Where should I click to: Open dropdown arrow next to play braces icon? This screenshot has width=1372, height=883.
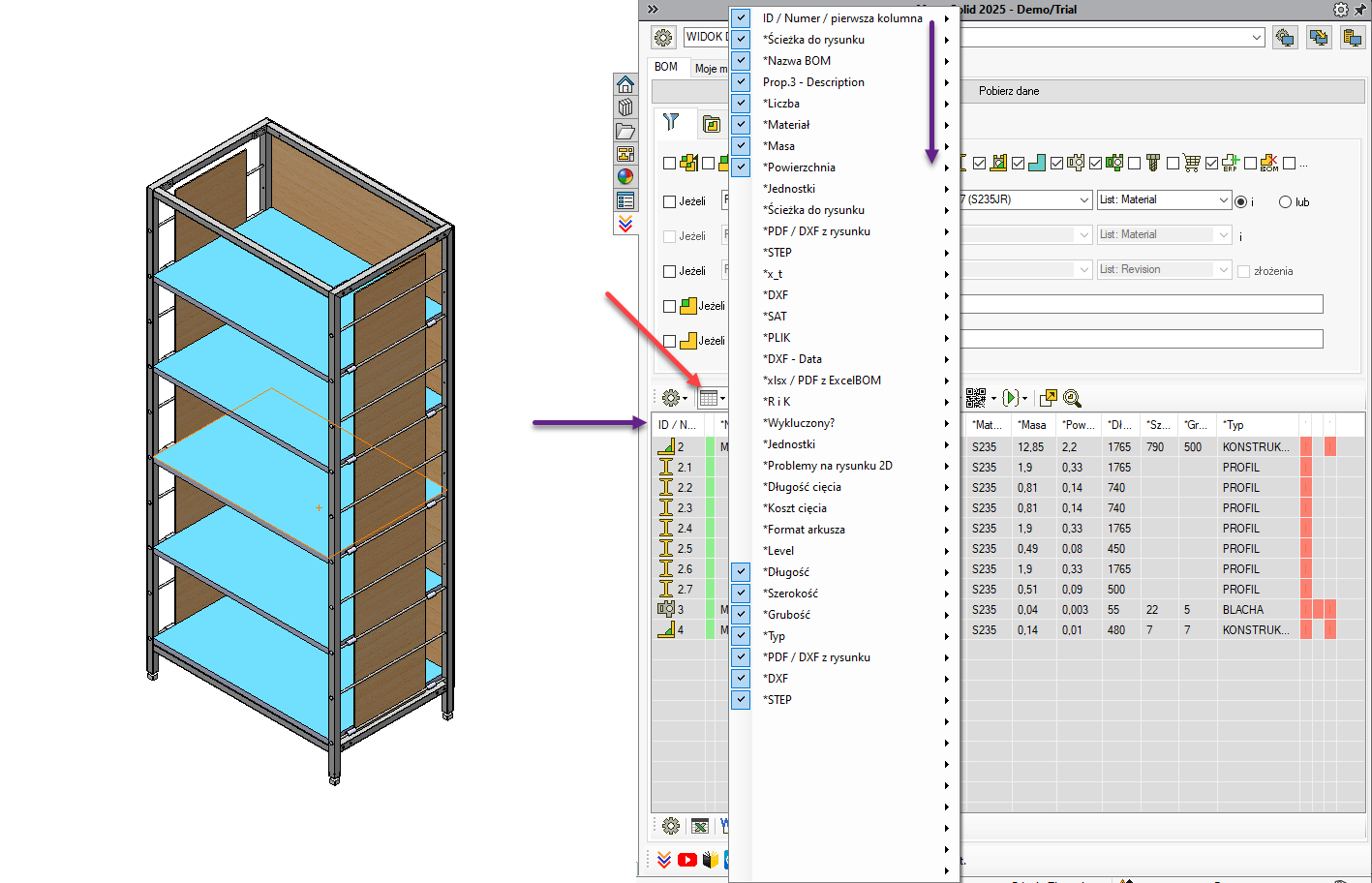(1025, 398)
